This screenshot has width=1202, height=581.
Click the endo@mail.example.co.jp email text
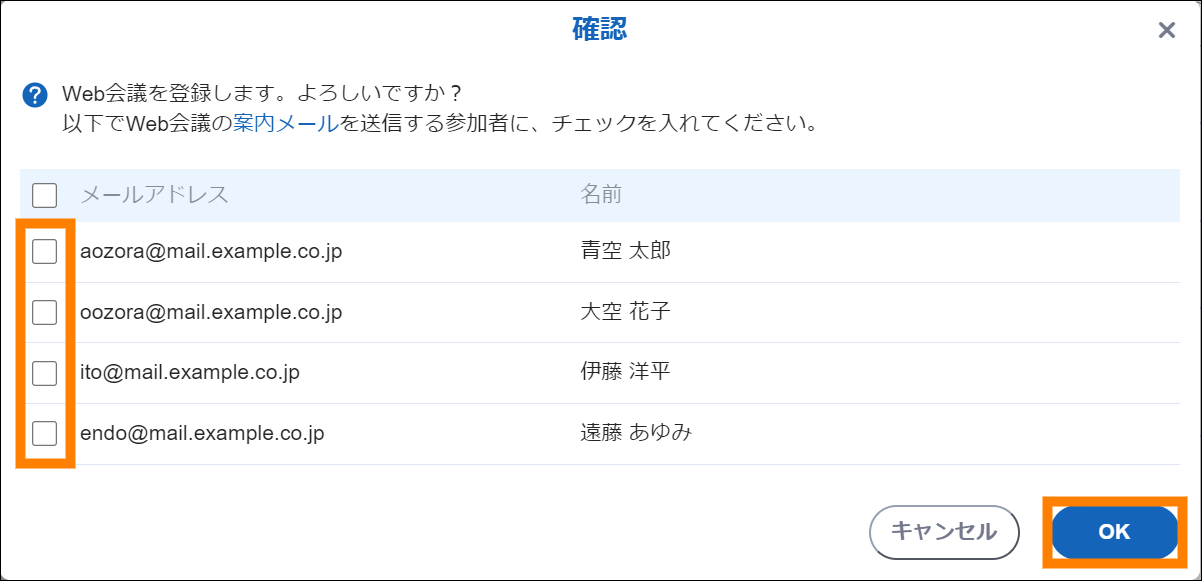point(202,433)
